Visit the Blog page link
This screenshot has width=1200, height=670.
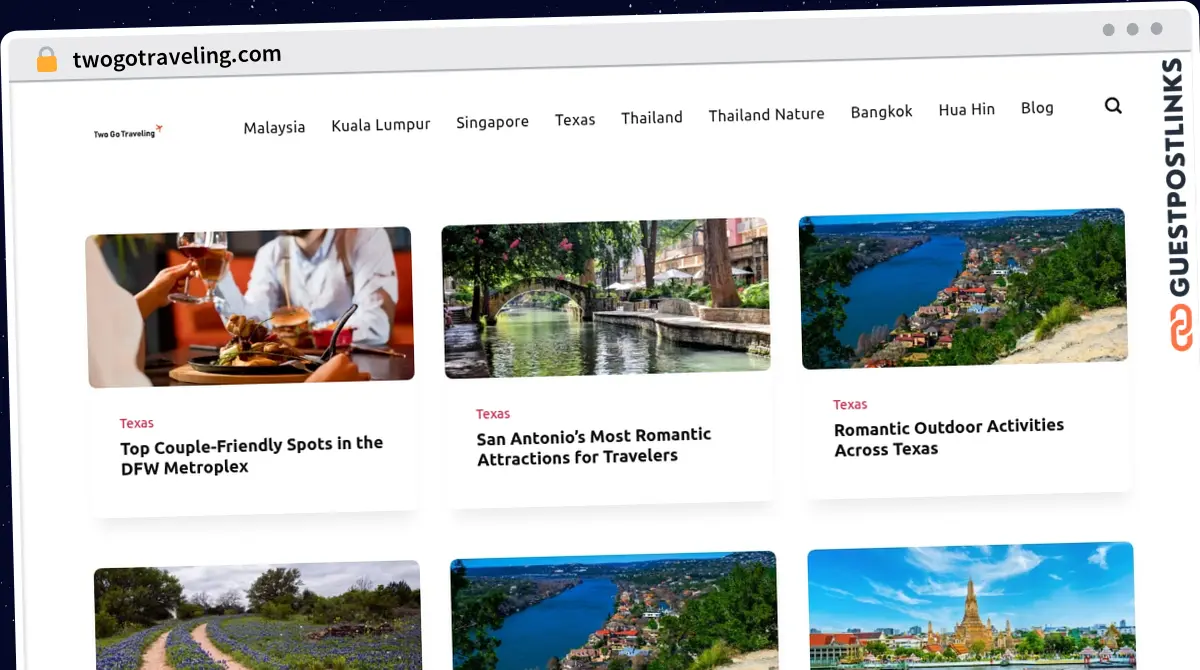[x=1037, y=108]
